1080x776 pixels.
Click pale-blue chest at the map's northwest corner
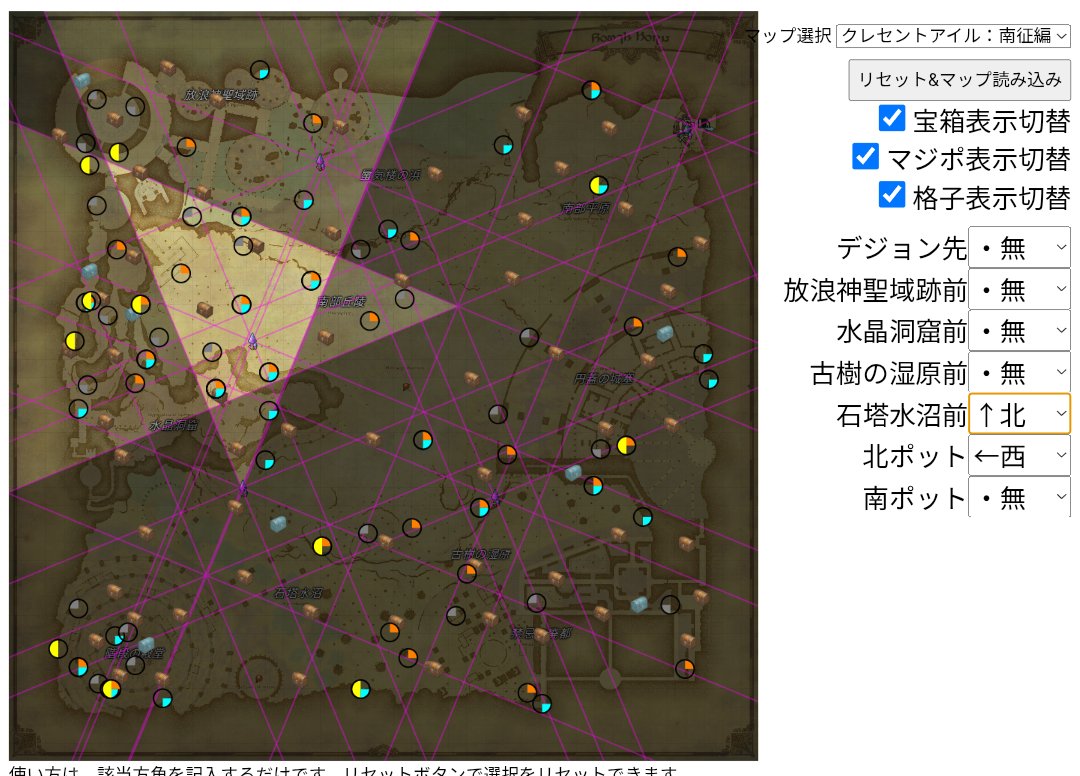coord(82,81)
